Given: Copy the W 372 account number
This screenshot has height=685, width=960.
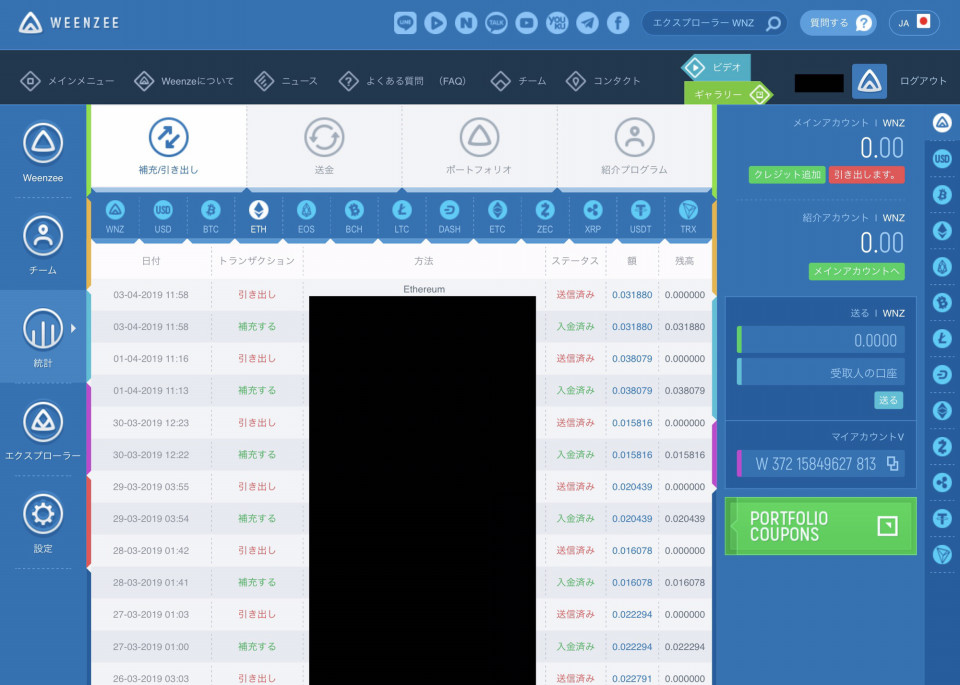Looking at the screenshot, I should point(893,464).
